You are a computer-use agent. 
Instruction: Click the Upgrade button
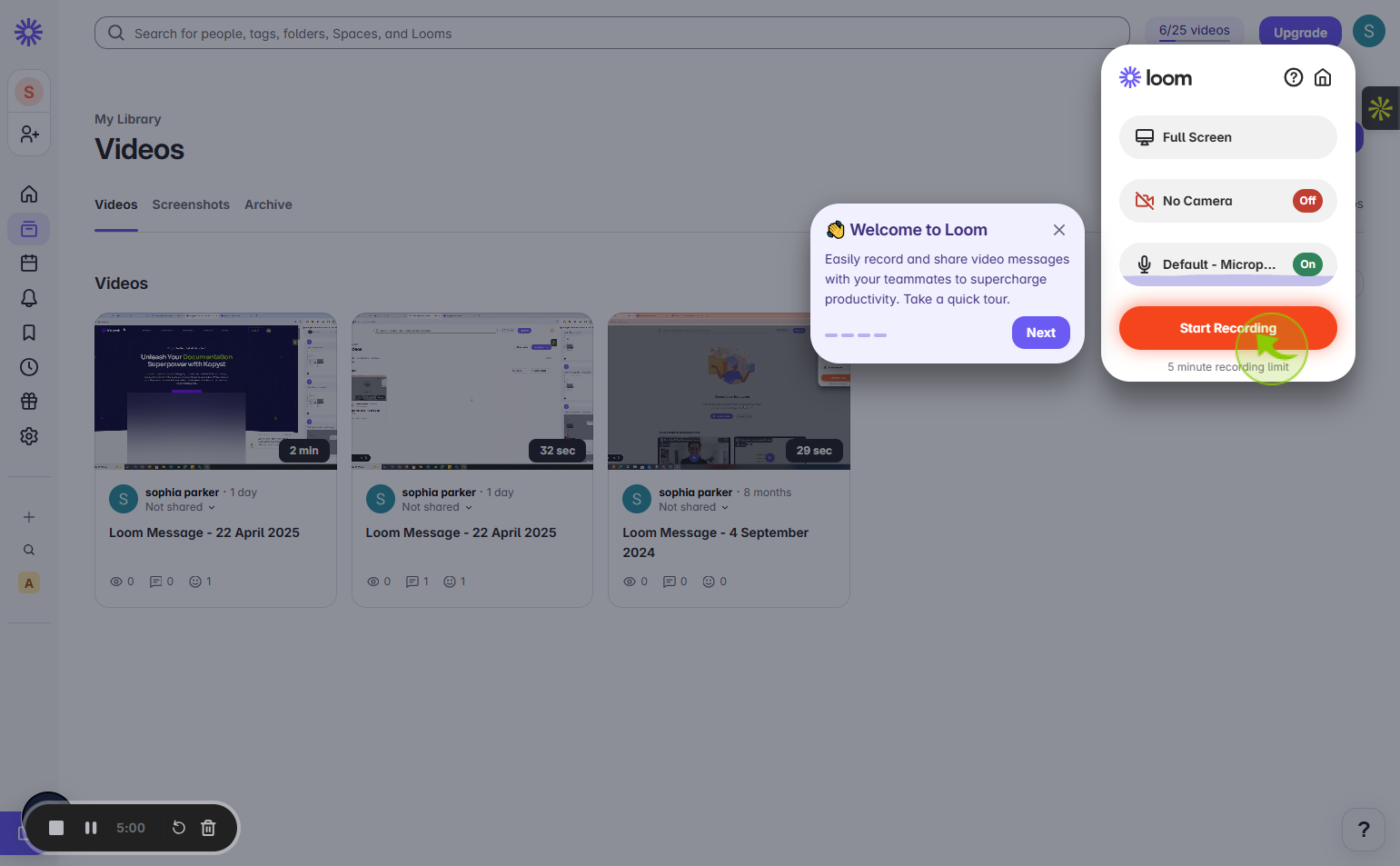point(1300,33)
